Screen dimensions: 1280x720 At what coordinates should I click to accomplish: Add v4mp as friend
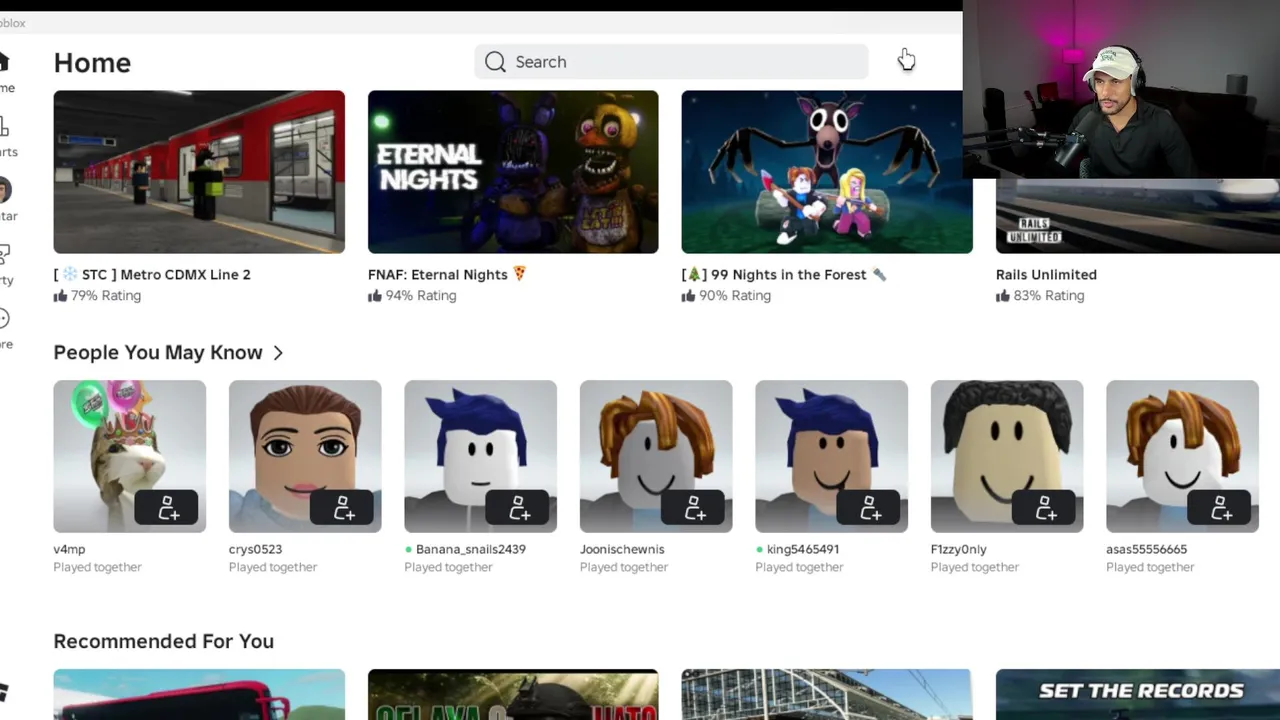168,508
